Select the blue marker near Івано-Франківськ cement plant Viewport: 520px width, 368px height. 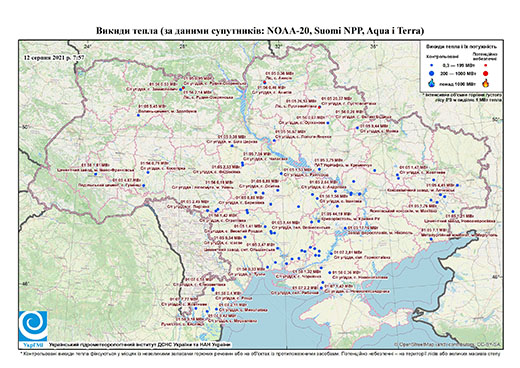click(96, 174)
